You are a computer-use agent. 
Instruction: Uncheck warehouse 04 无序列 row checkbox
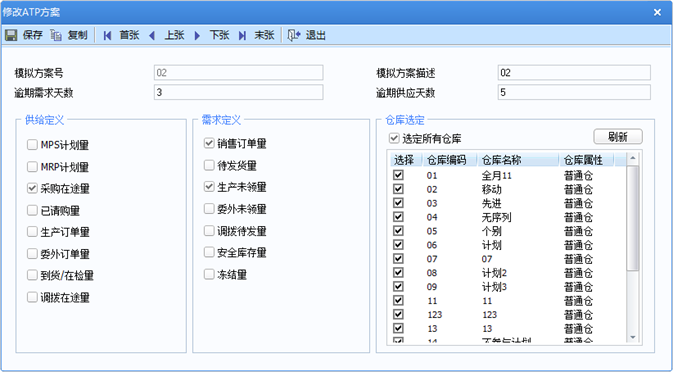398,217
